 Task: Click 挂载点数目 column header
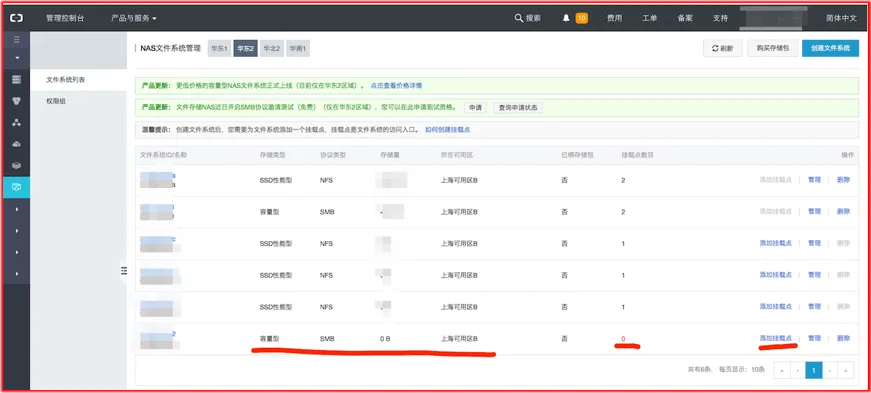click(637, 155)
